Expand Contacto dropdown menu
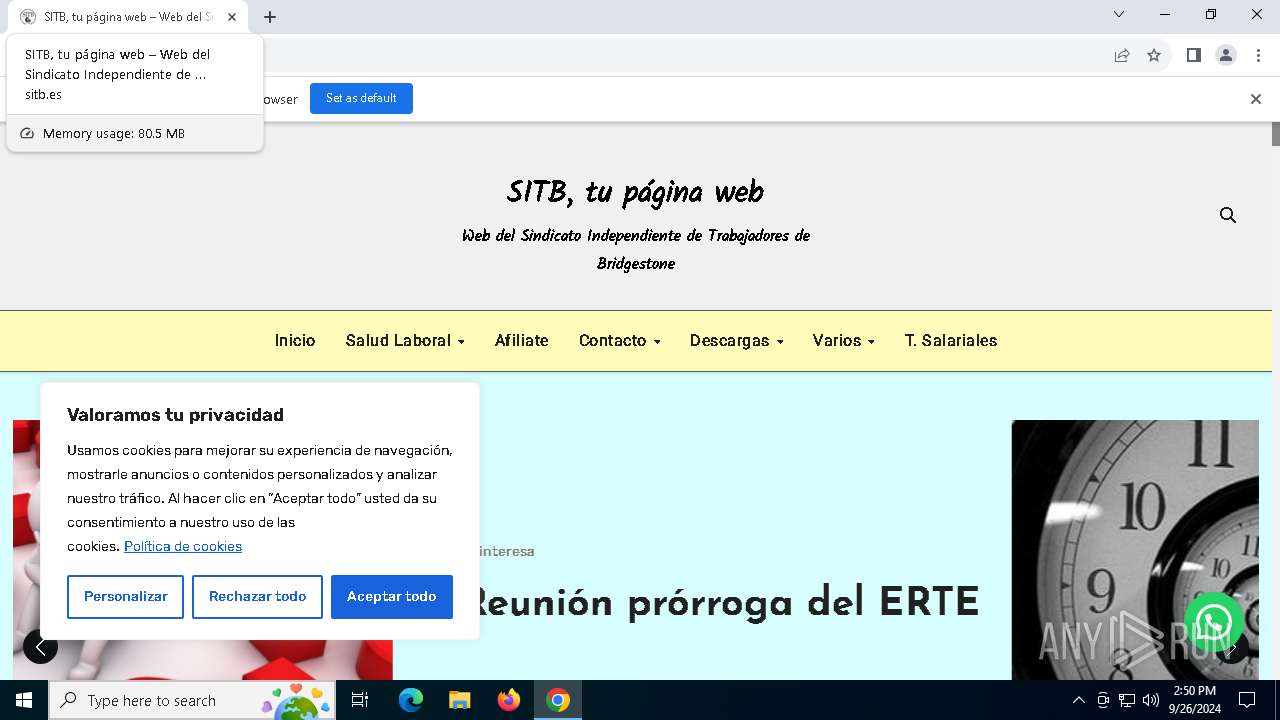This screenshot has width=1280, height=720. tap(619, 341)
